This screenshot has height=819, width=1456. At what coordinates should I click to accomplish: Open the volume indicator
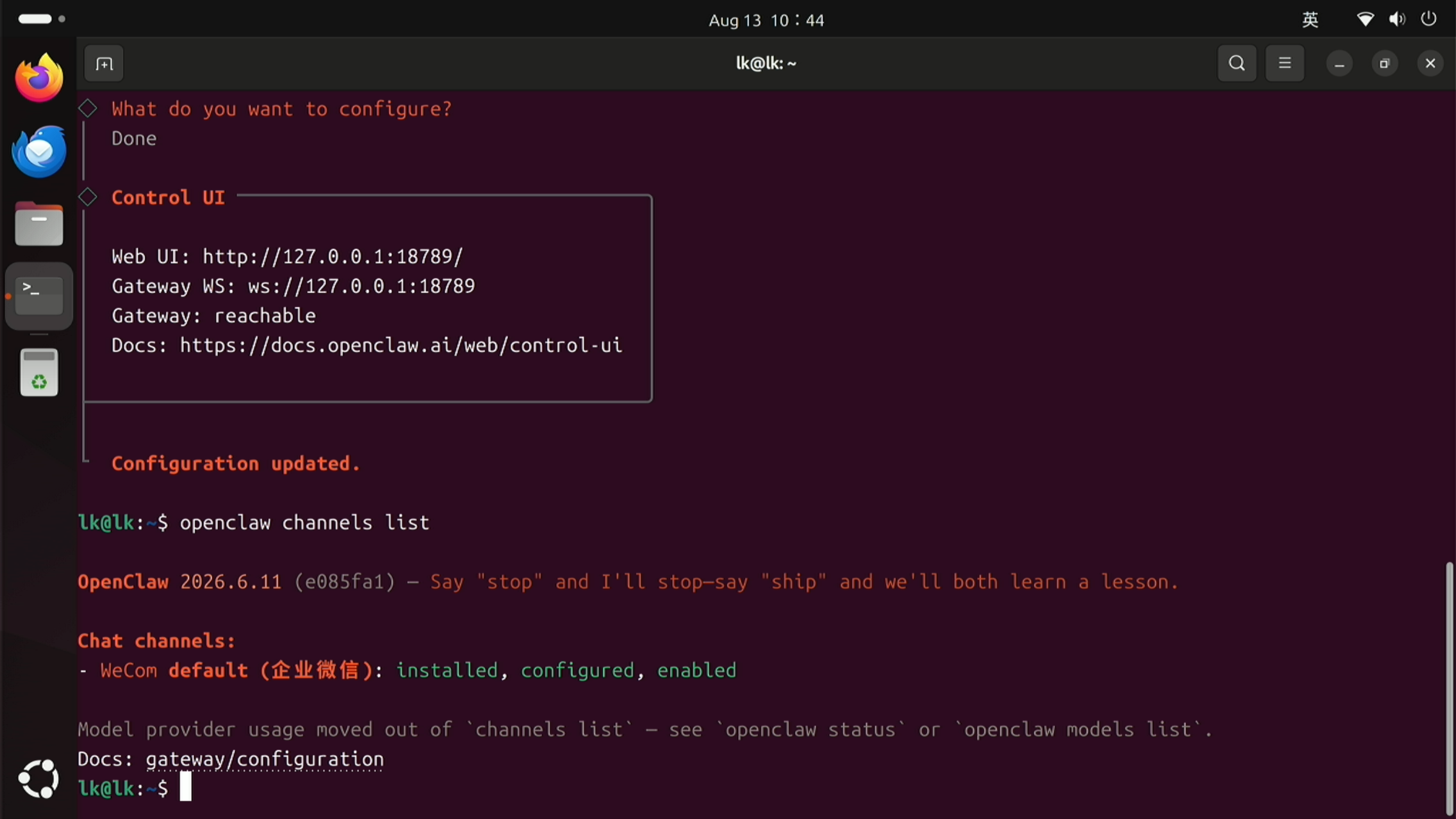[x=1396, y=20]
